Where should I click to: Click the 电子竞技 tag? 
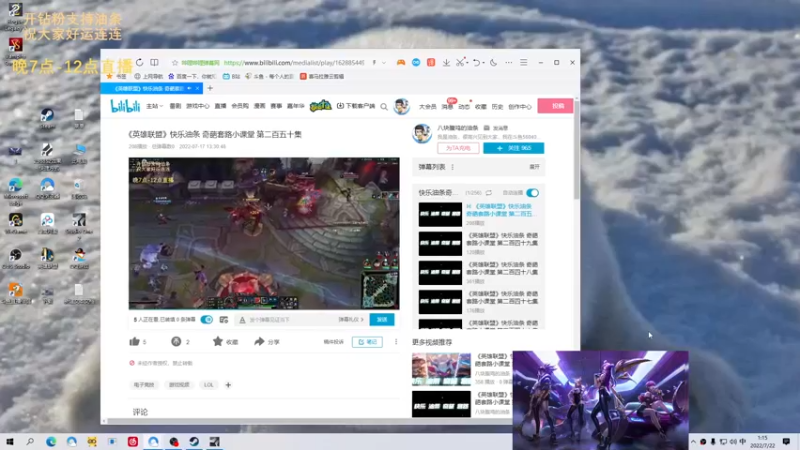(x=144, y=385)
